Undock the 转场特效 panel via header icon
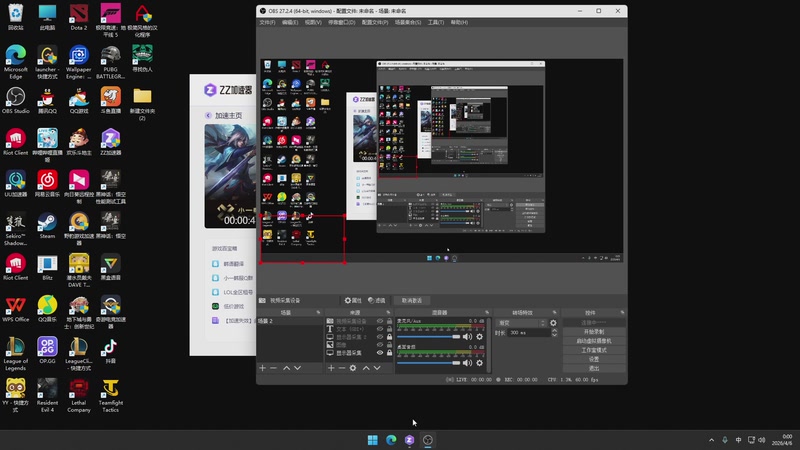This screenshot has height=450, width=800. pyautogui.click(x=555, y=312)
